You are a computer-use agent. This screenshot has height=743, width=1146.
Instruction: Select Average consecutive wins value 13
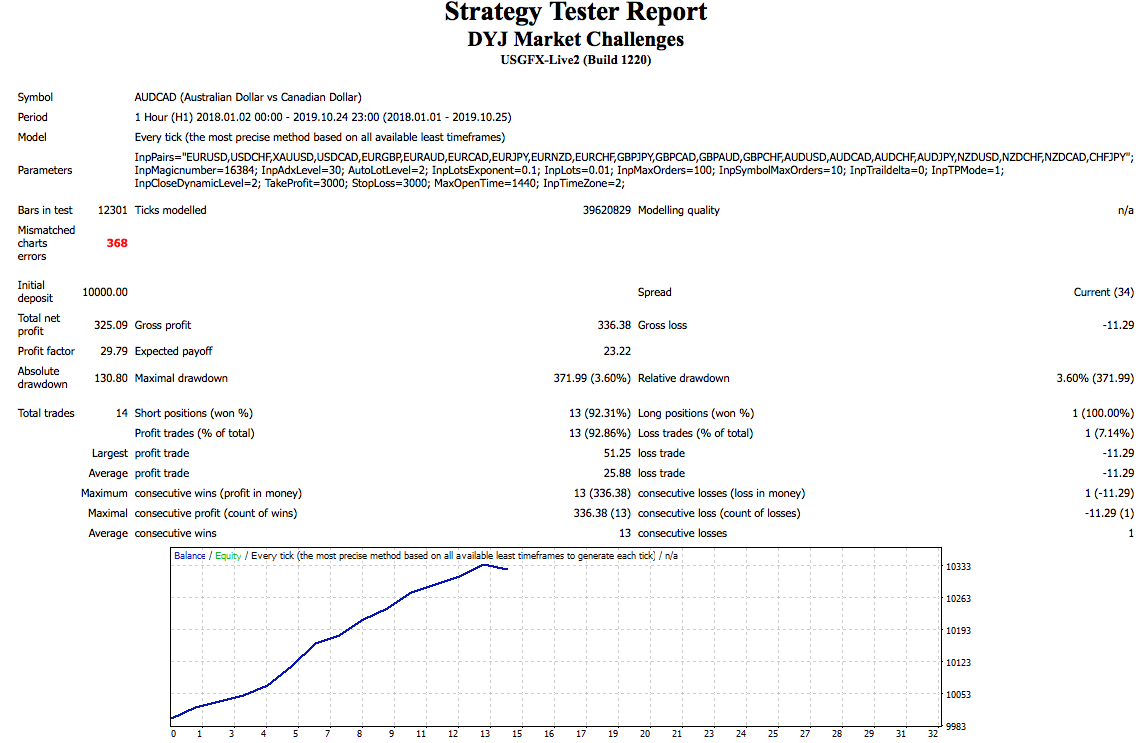pos(624,533)
